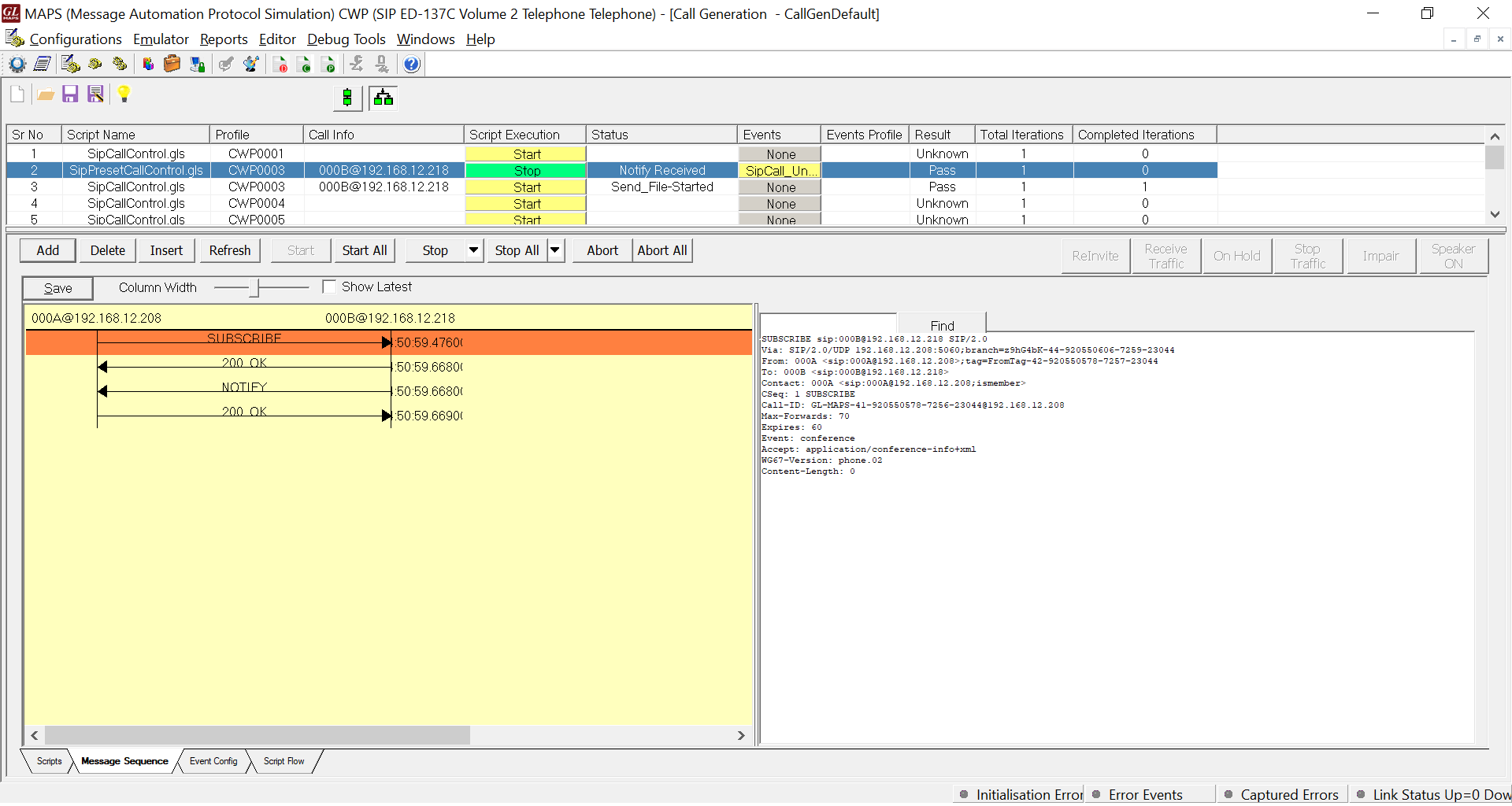Screen dimensions: 1512x806
Task: Toggle the Show Latest checkbox
Action: coord(329,287)
